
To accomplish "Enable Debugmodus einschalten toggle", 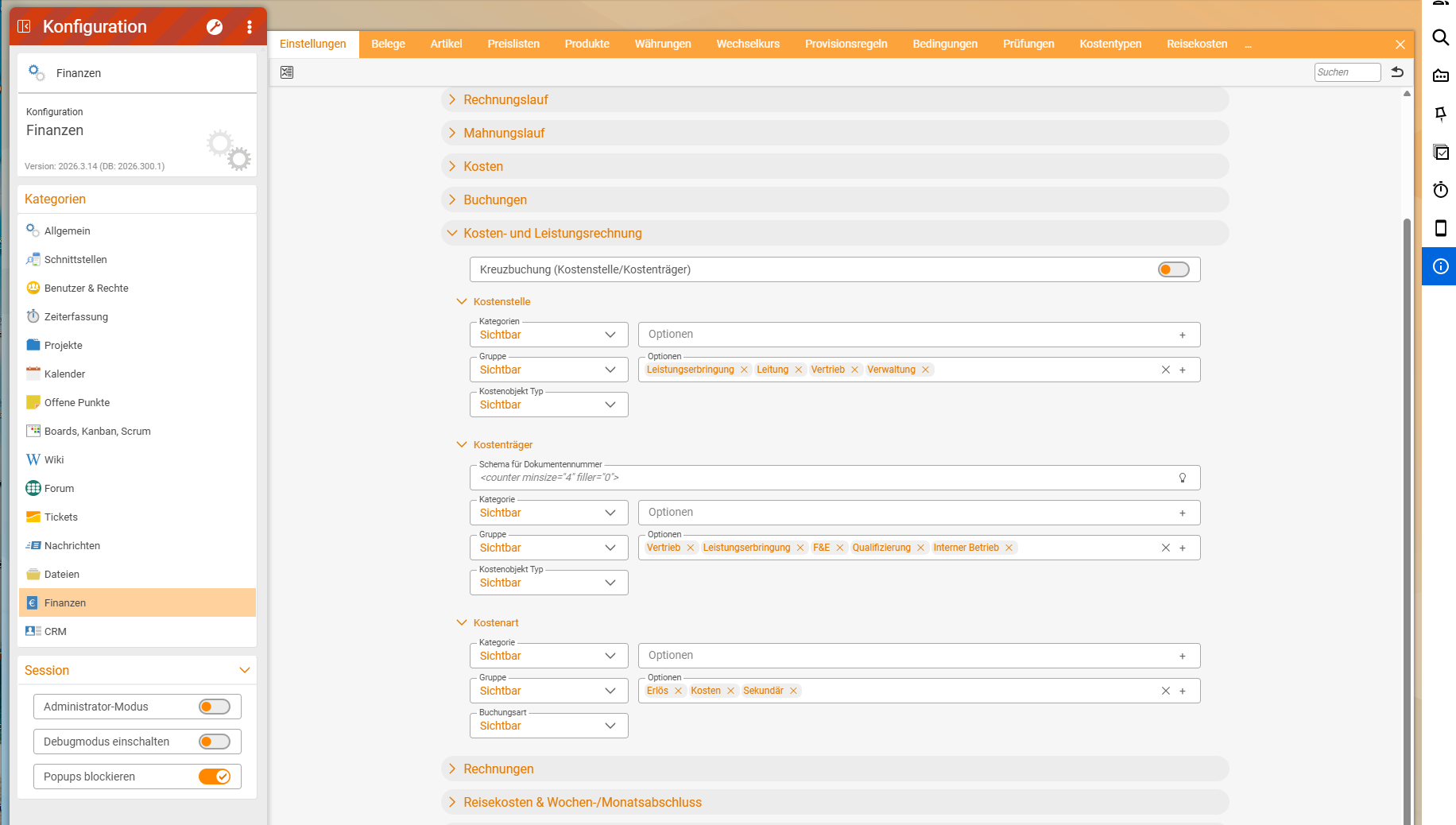I will (x=215, y=742).
